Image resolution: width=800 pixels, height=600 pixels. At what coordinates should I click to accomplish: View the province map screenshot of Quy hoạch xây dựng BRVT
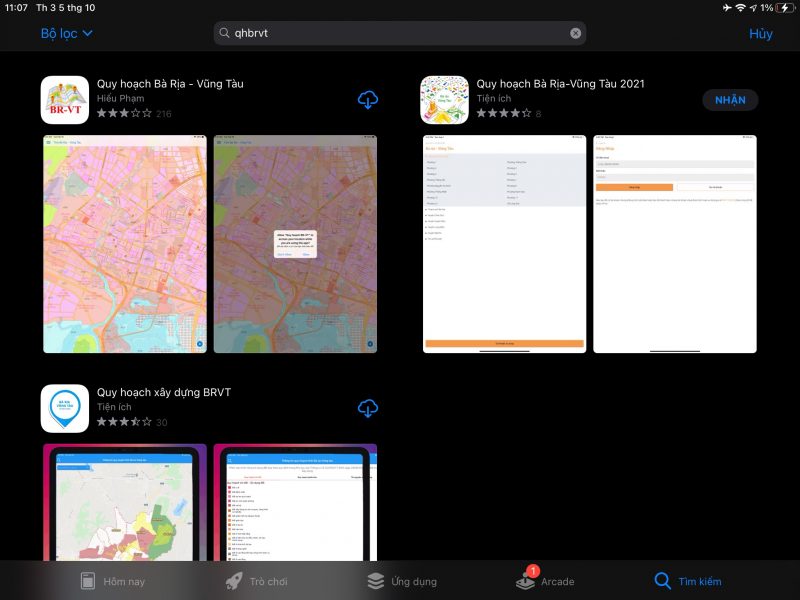125,503
